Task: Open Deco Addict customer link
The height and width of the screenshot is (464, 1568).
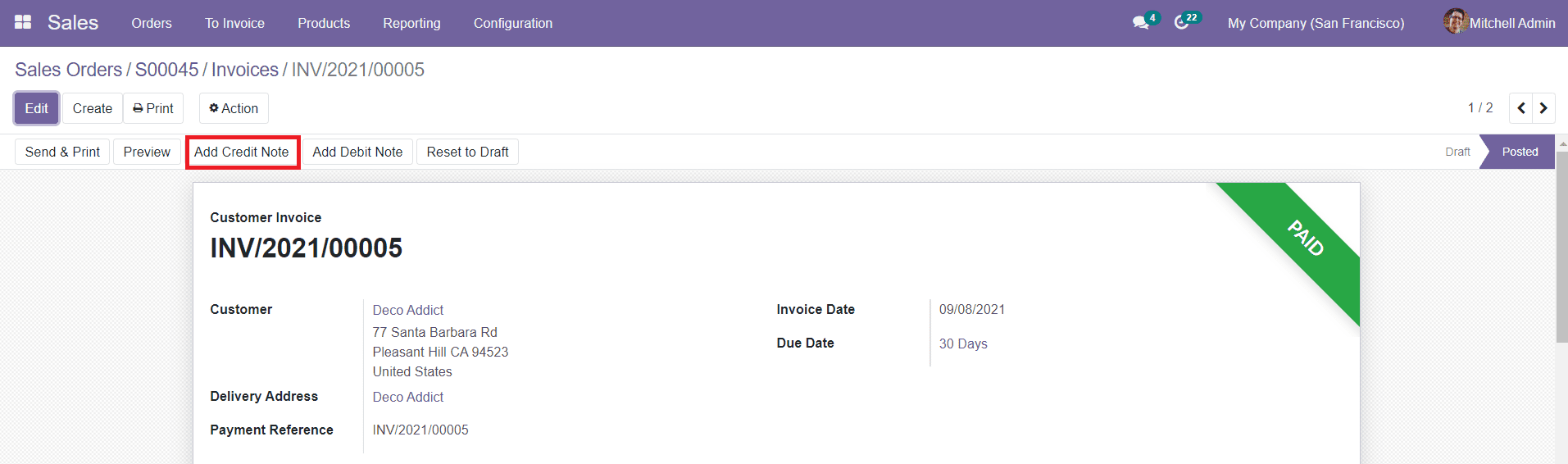Action: pyautogui.click(x=408, y=310)
